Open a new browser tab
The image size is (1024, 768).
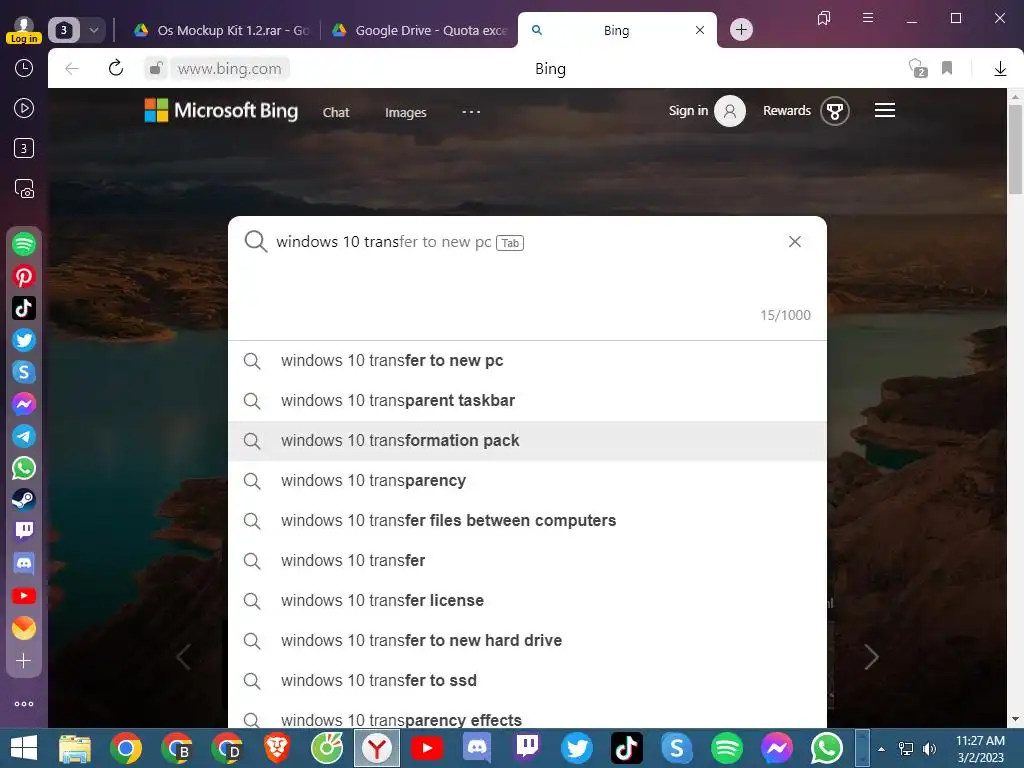click(x=741, y=29)
